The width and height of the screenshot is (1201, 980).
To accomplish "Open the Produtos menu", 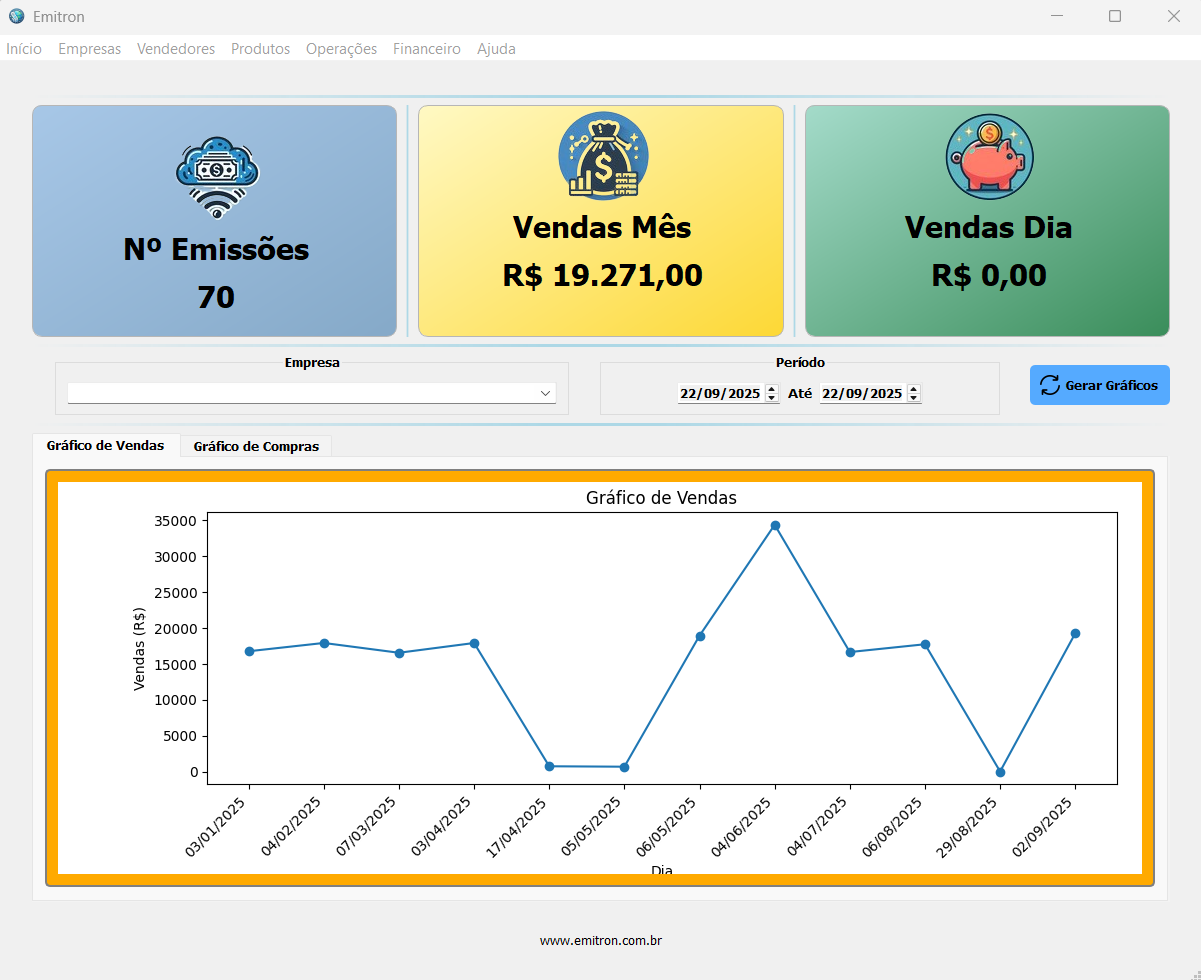I will pos(260,48).
